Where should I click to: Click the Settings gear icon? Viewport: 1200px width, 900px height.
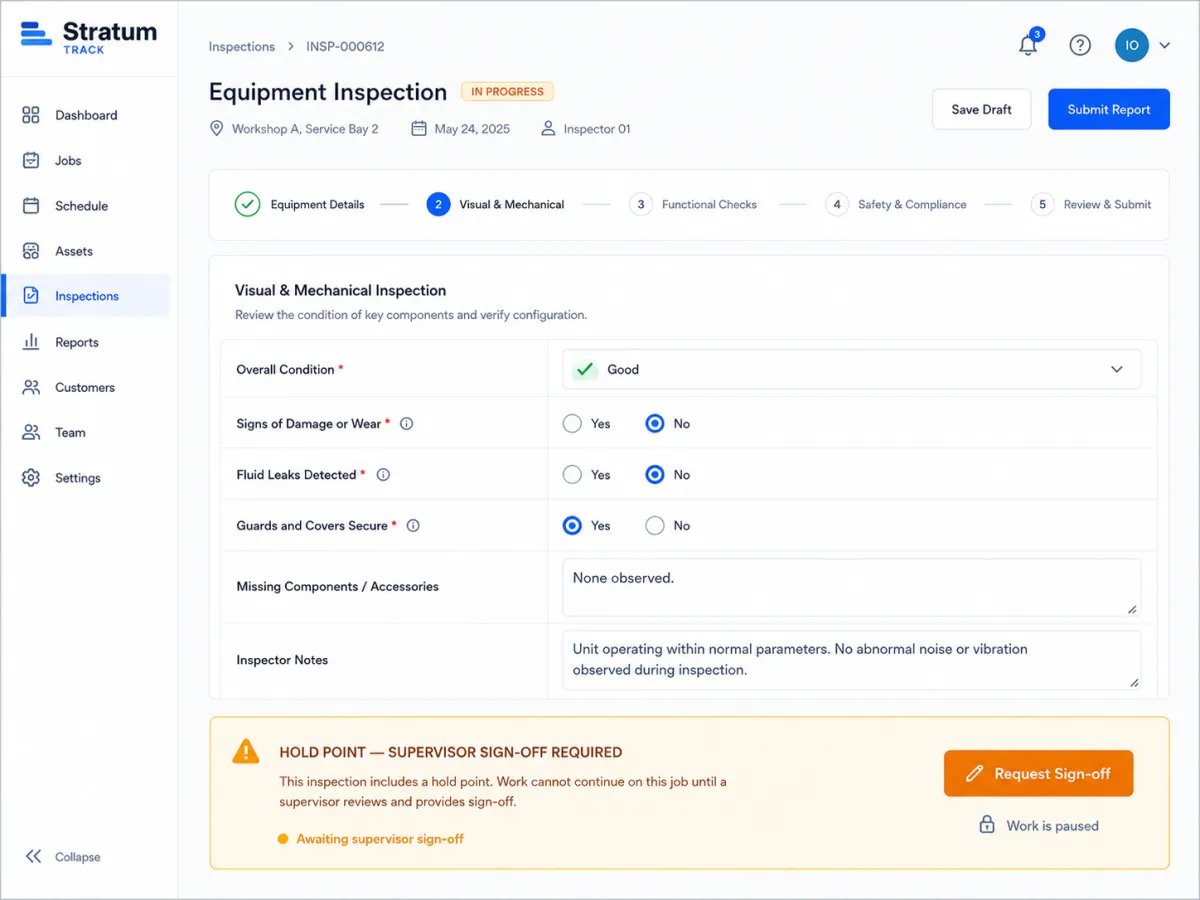(x=31, y=478)
